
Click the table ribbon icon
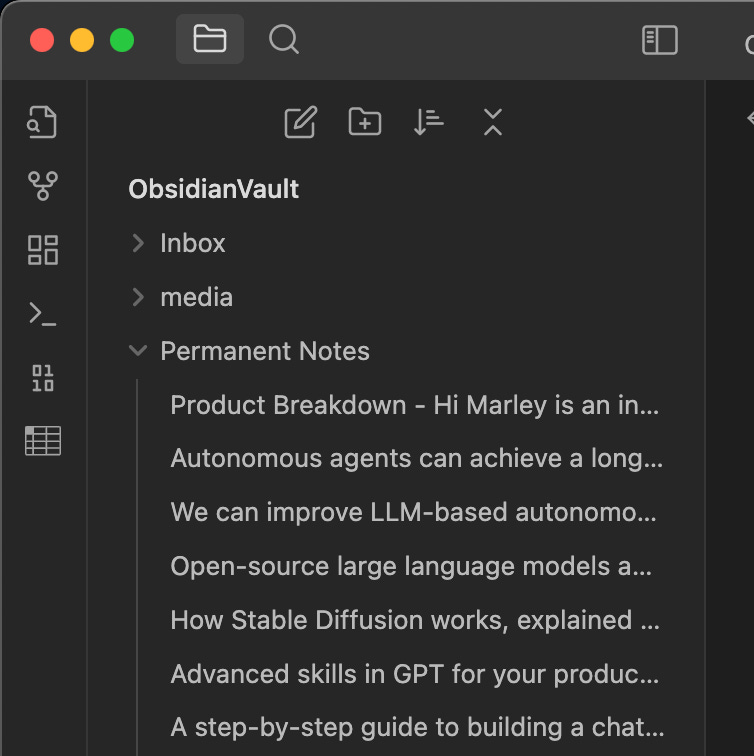43,441
